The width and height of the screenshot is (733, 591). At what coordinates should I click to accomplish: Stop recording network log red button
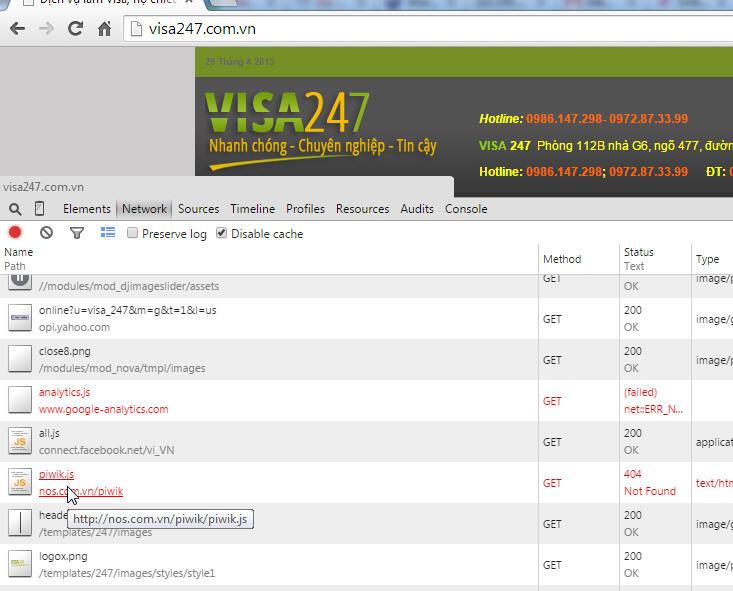point(15,233)
